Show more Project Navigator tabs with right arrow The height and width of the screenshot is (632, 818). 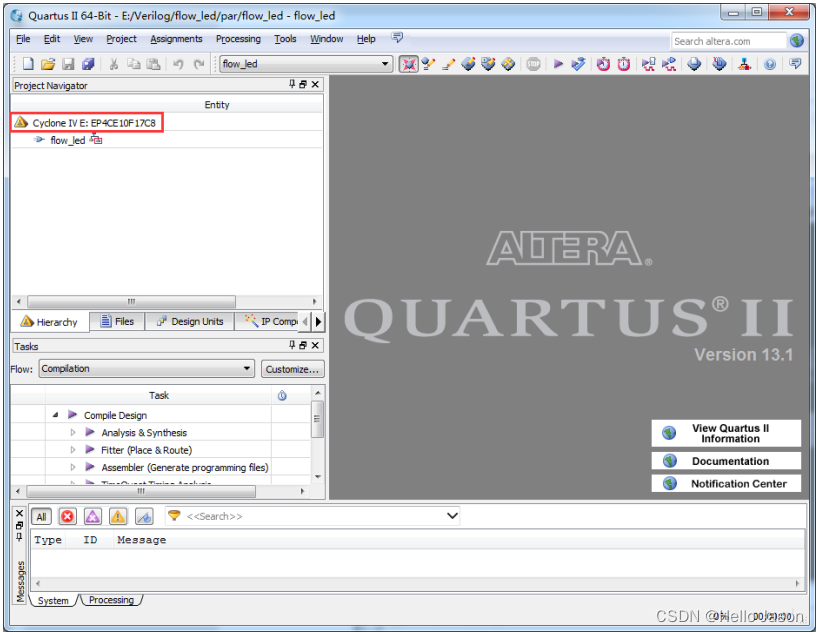click(x=318, y=321)
